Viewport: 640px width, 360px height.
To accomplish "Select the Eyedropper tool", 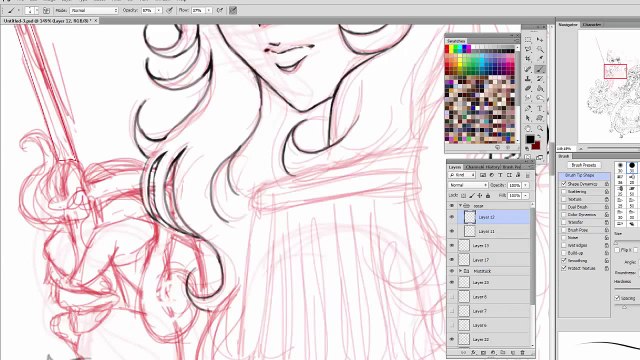I will [540, 59].
